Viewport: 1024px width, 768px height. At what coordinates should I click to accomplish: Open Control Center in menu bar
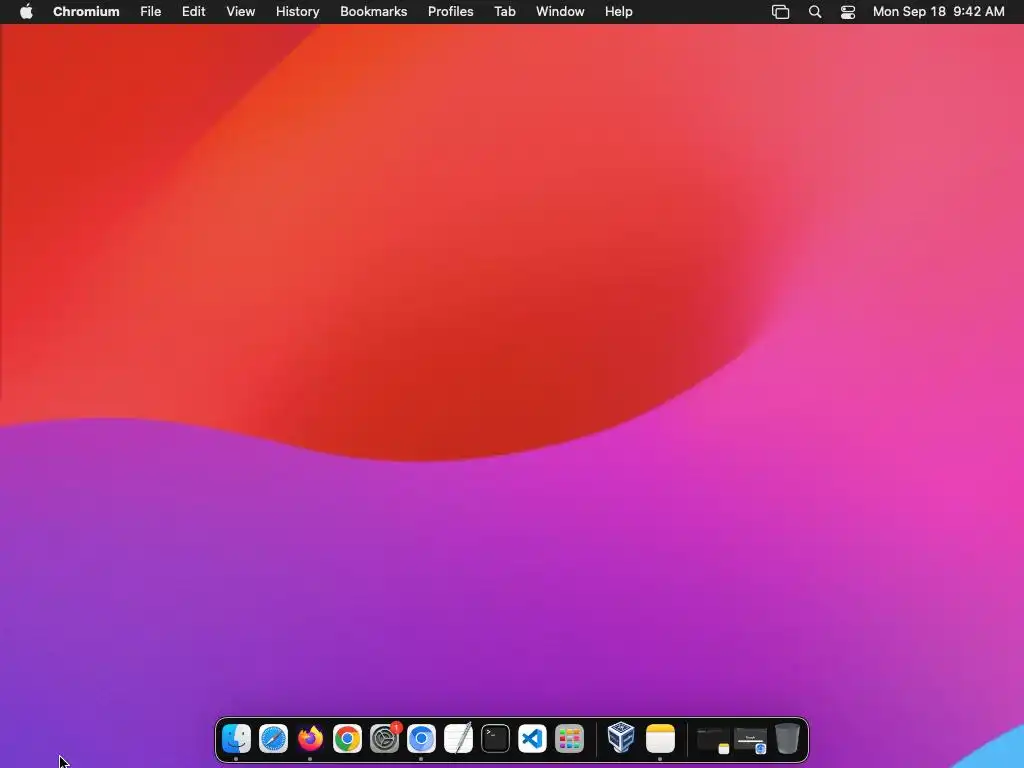(x=848, y=11)
